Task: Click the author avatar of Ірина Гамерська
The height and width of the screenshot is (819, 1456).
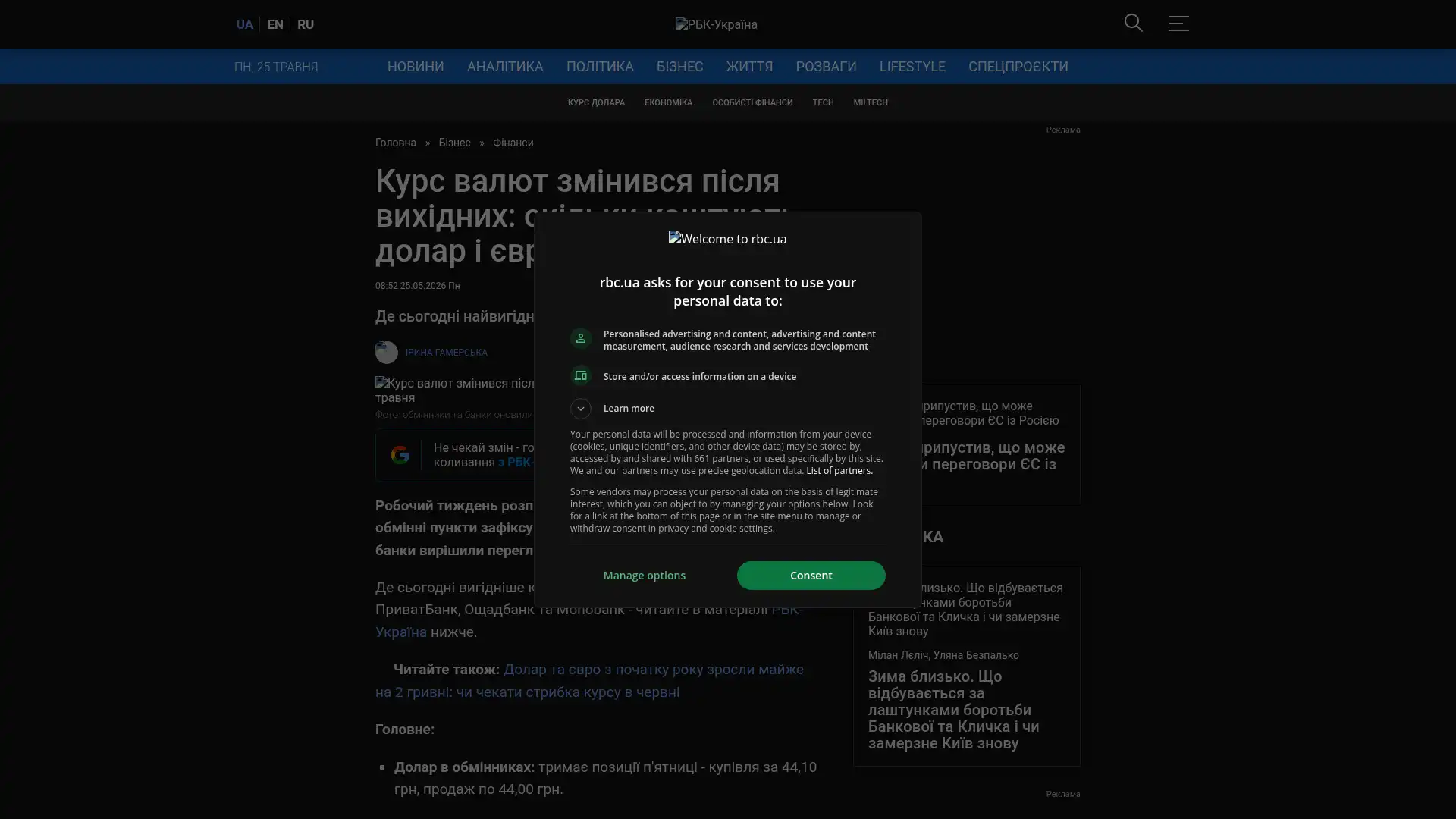Action: [386, 353]
